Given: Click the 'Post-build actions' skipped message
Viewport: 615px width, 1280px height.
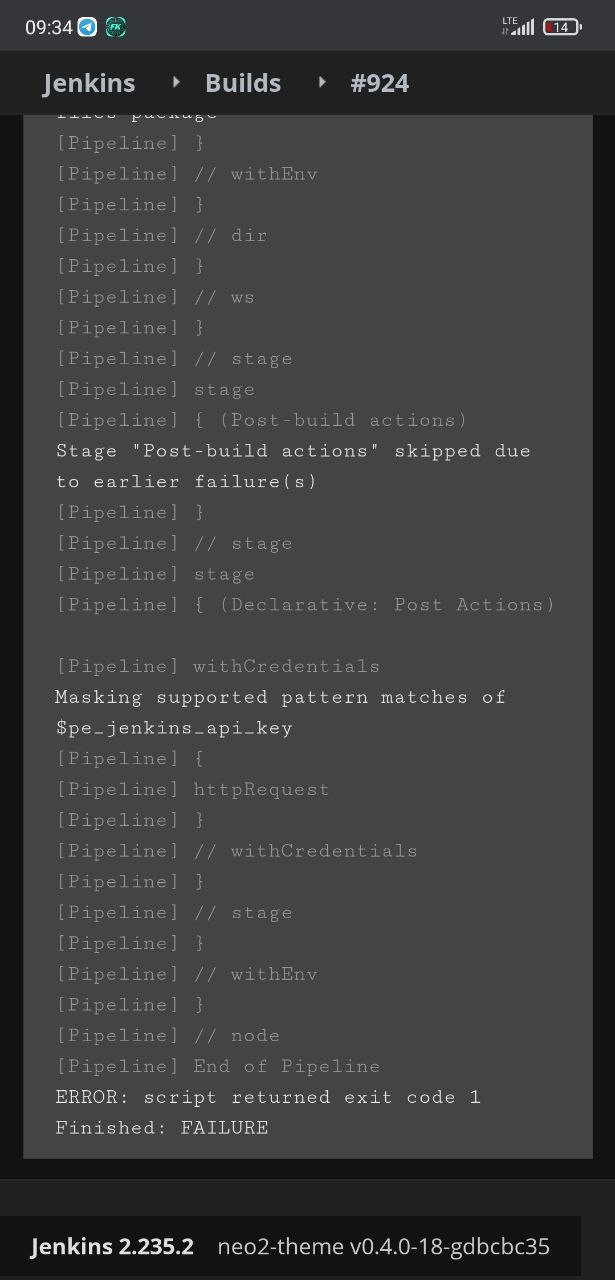Looking at the screenshot, I should (293, 466).
